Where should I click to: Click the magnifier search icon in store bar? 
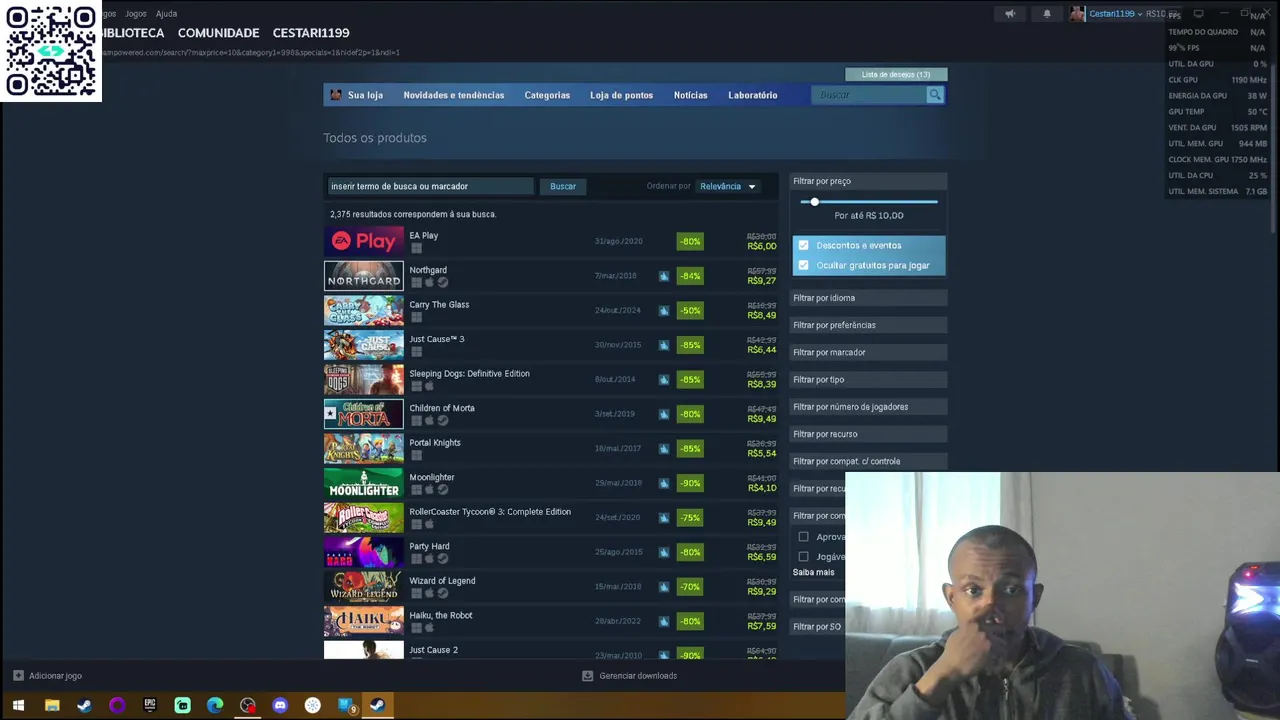click(934, 95)
